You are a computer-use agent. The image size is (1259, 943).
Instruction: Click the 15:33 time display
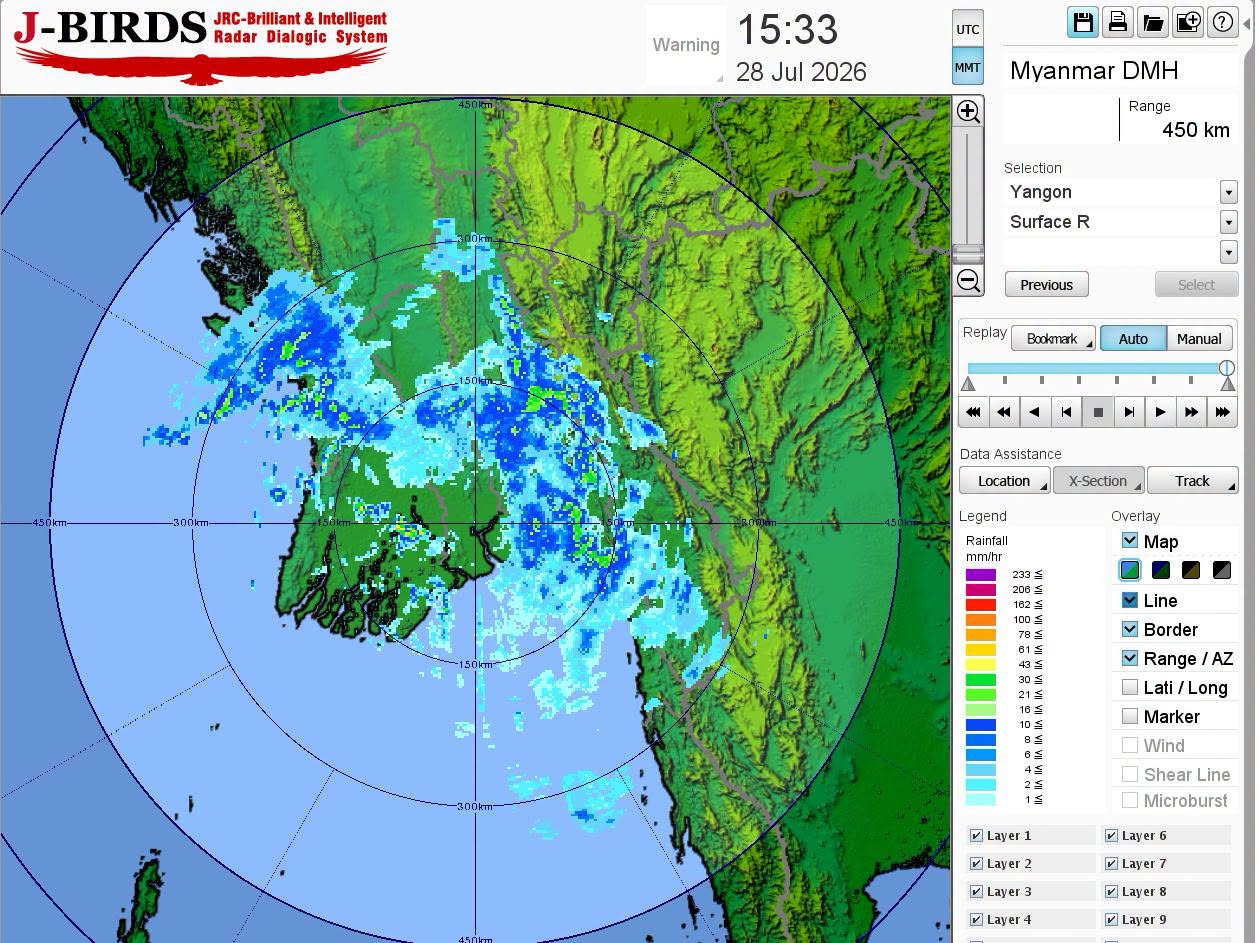tap(787, 30)
